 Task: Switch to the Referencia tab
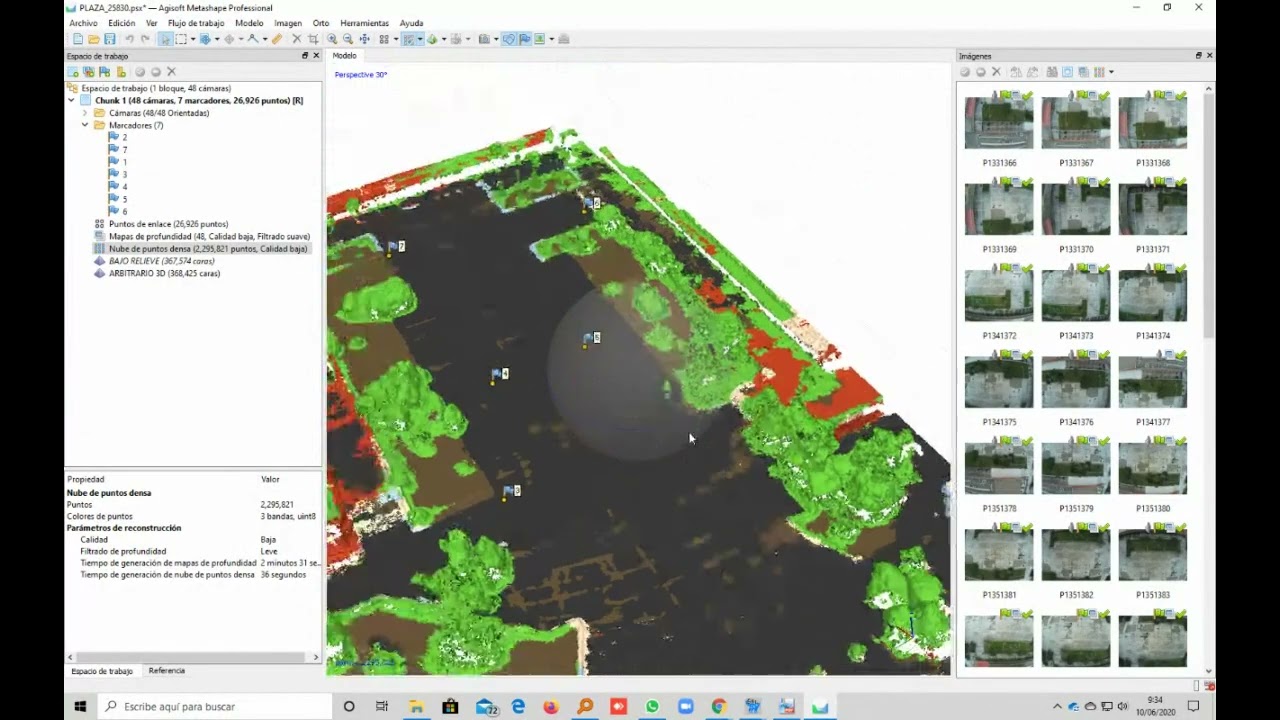point(166,671)
